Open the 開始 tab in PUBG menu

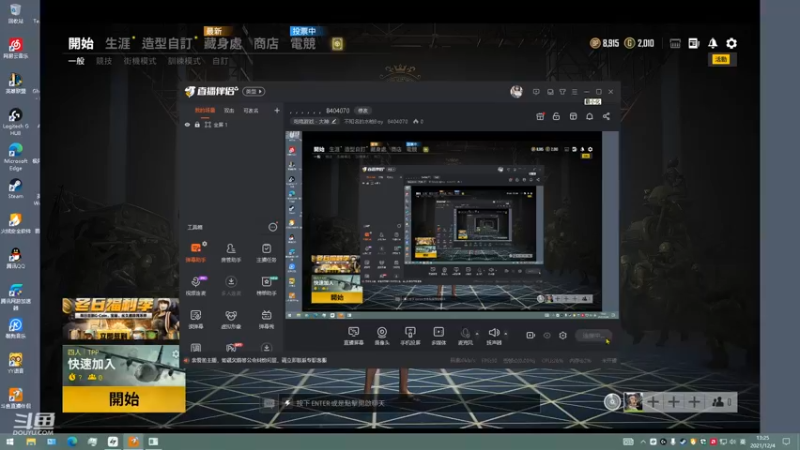coord(81,43)
